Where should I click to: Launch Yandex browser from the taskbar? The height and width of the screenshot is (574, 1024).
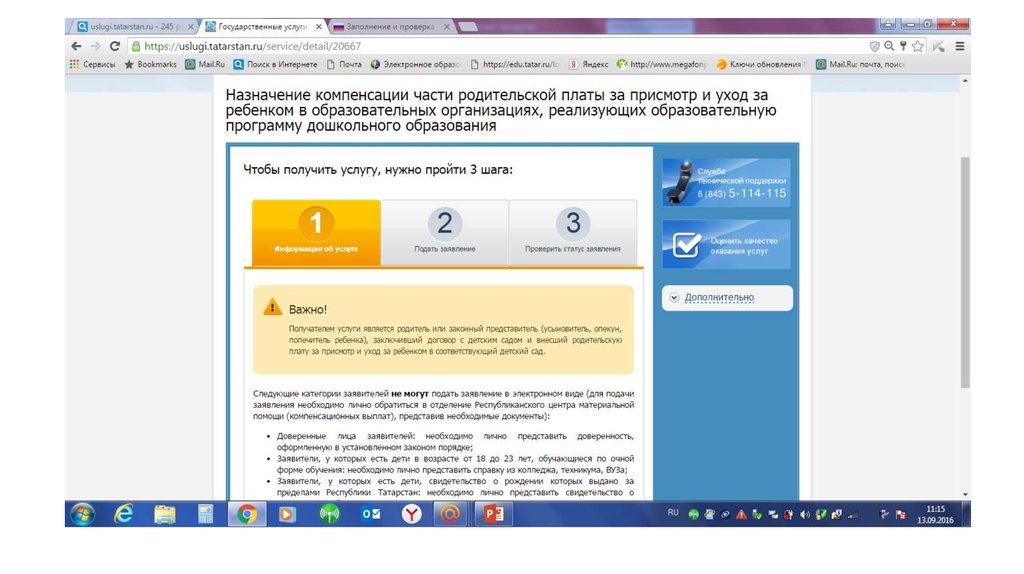pyautogui.click(x=410, y=514)
